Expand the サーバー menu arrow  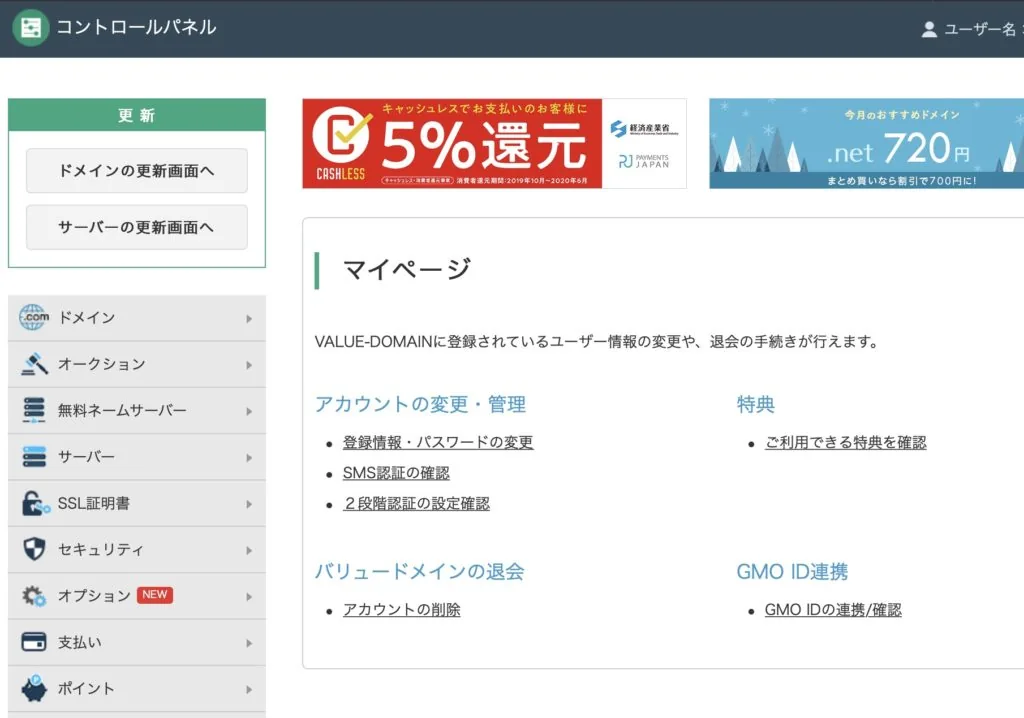click(249, 458)
